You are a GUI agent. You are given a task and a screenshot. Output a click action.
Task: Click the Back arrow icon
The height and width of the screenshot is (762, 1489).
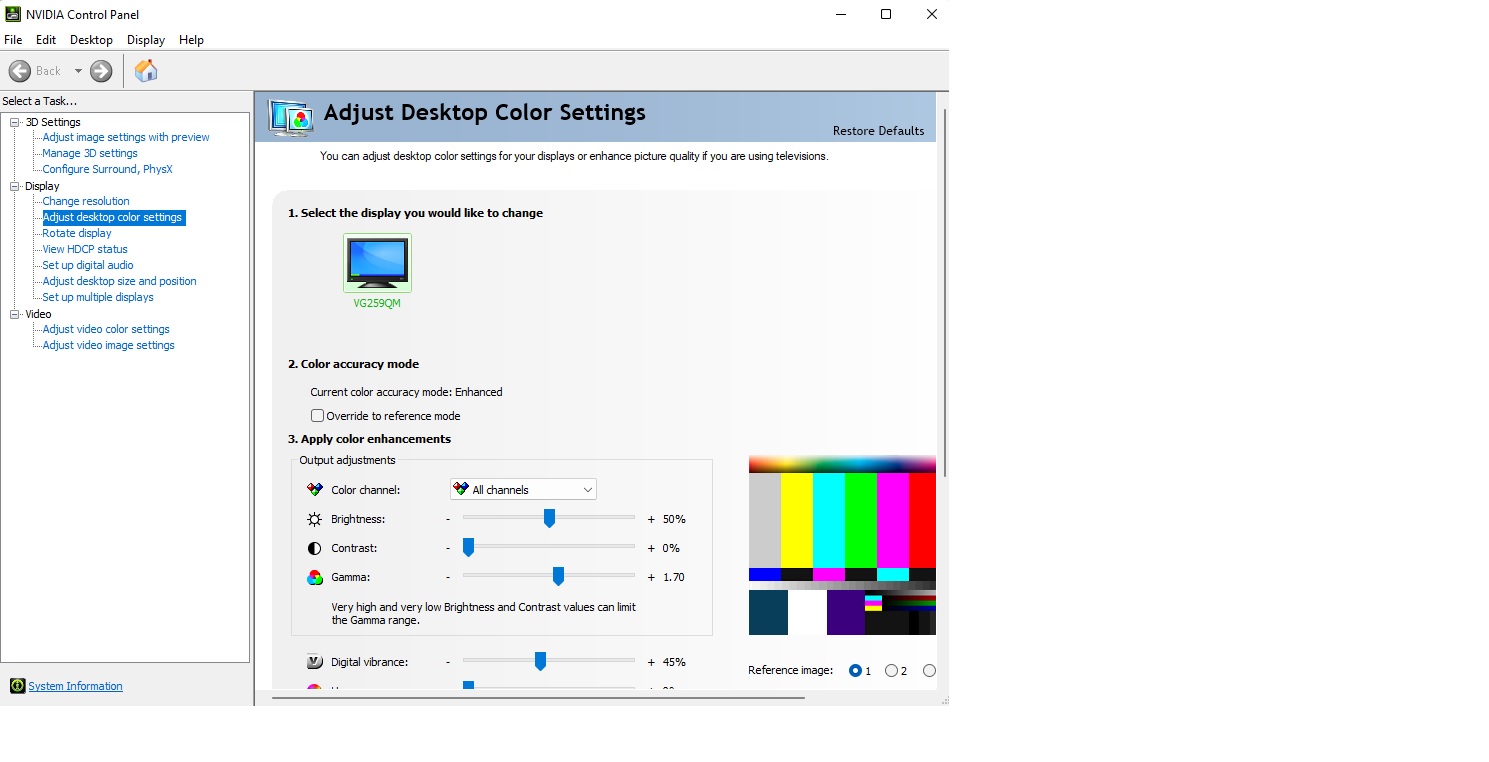[20, 71]
